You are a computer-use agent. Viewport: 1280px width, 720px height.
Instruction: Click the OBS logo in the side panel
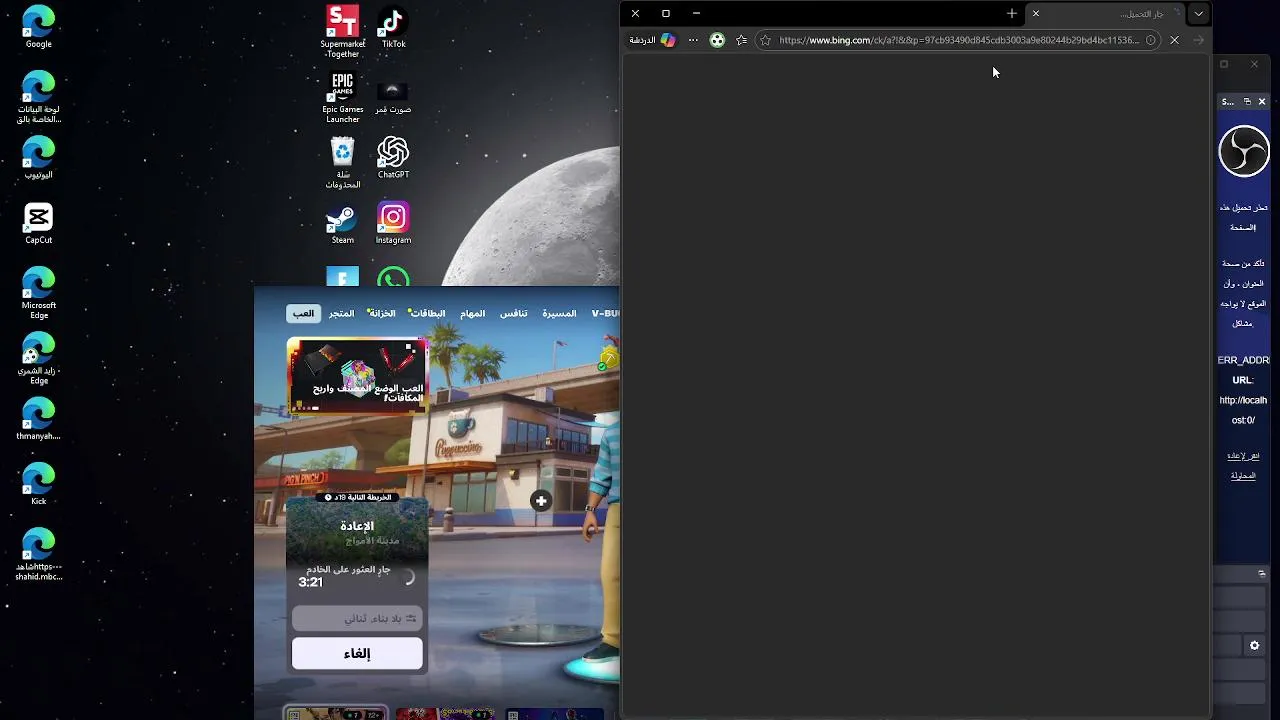click(x=1244, y=151)
